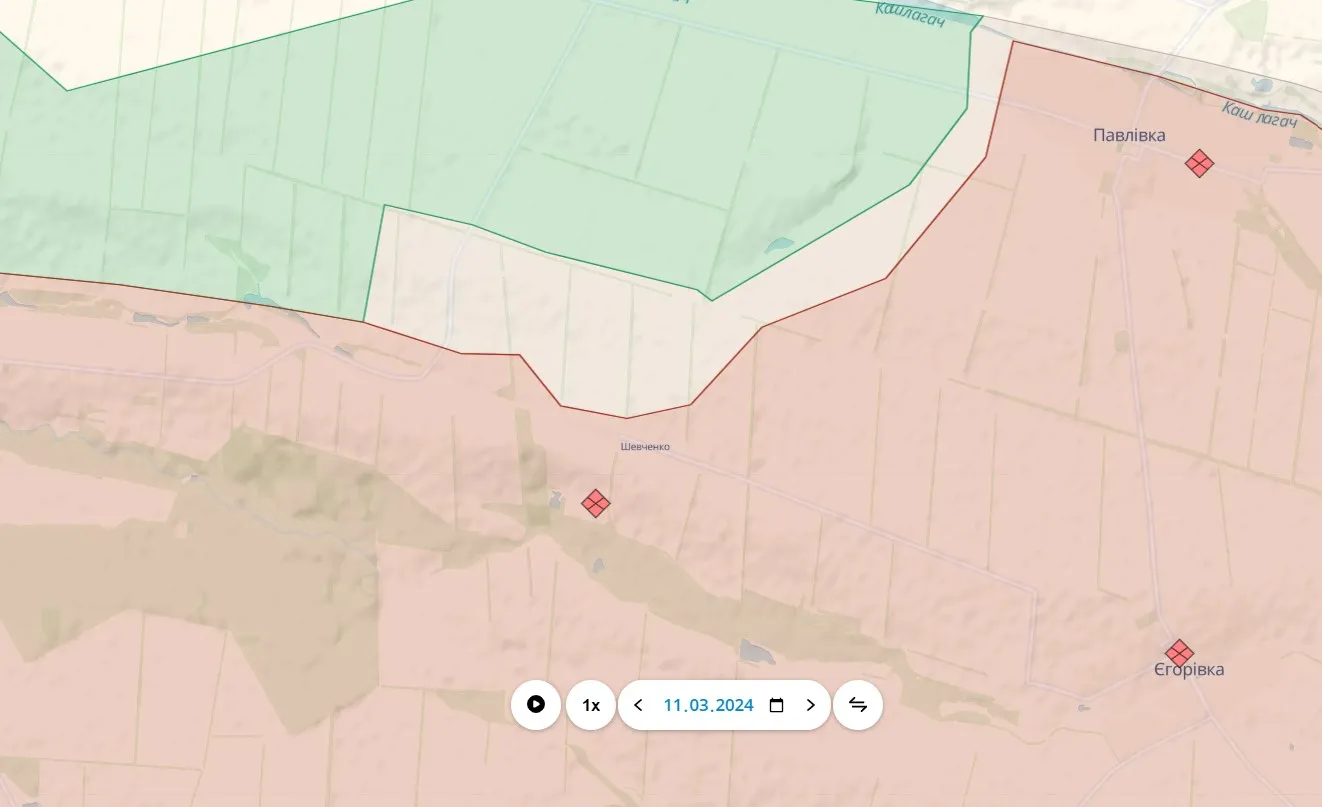Change the 1x playback speed
Screen dimensions: 1322x807
point(591,705)
